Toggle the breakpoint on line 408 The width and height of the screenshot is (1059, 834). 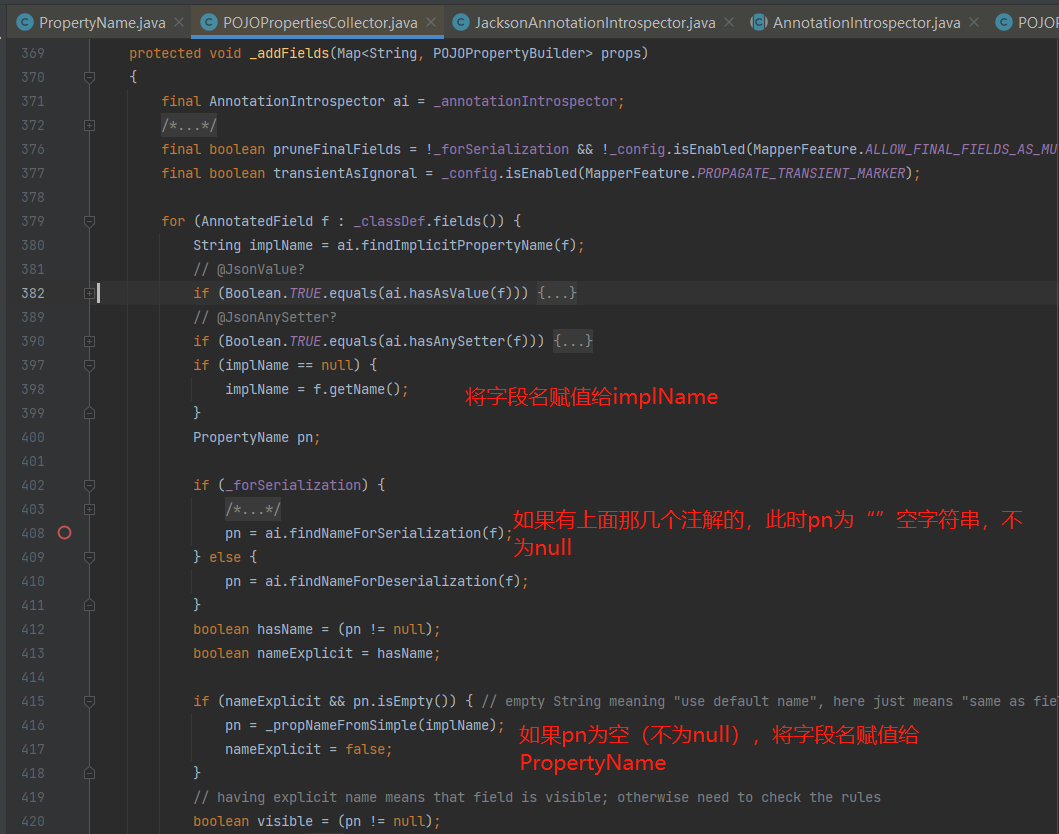pos(64,533)
